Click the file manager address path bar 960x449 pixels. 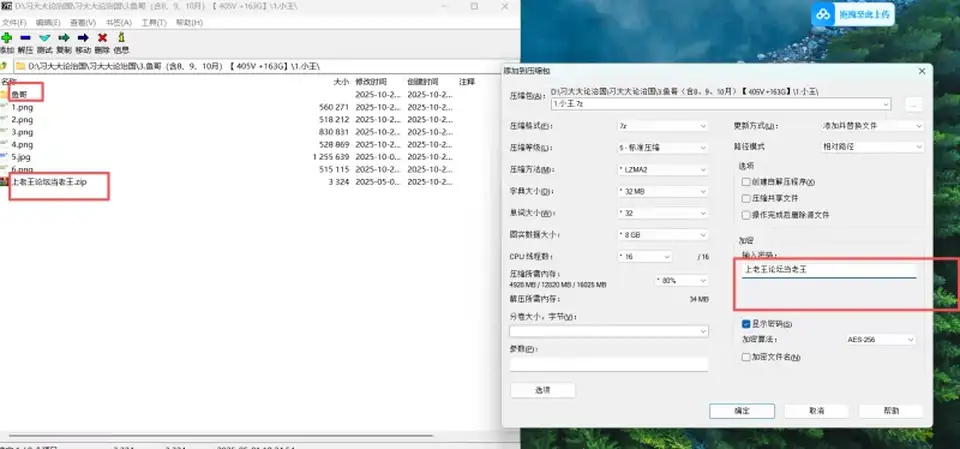click(x=264, y=66)
